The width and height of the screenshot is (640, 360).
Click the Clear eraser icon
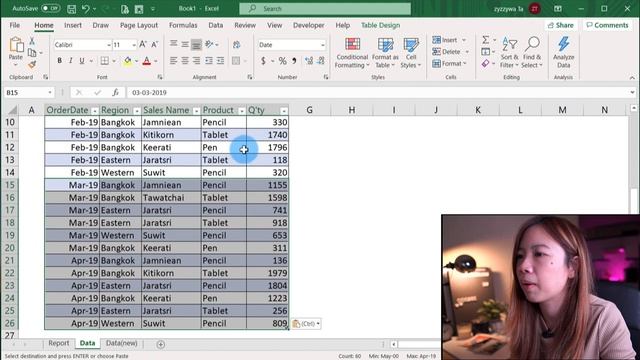tap(485, 63)
